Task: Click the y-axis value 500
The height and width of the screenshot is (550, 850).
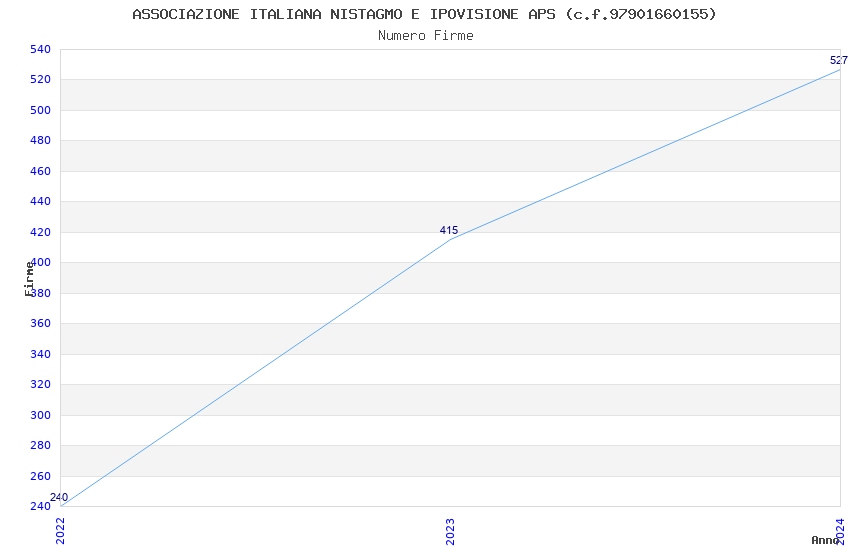Action: pyautogui.click(x=41, y=110)
